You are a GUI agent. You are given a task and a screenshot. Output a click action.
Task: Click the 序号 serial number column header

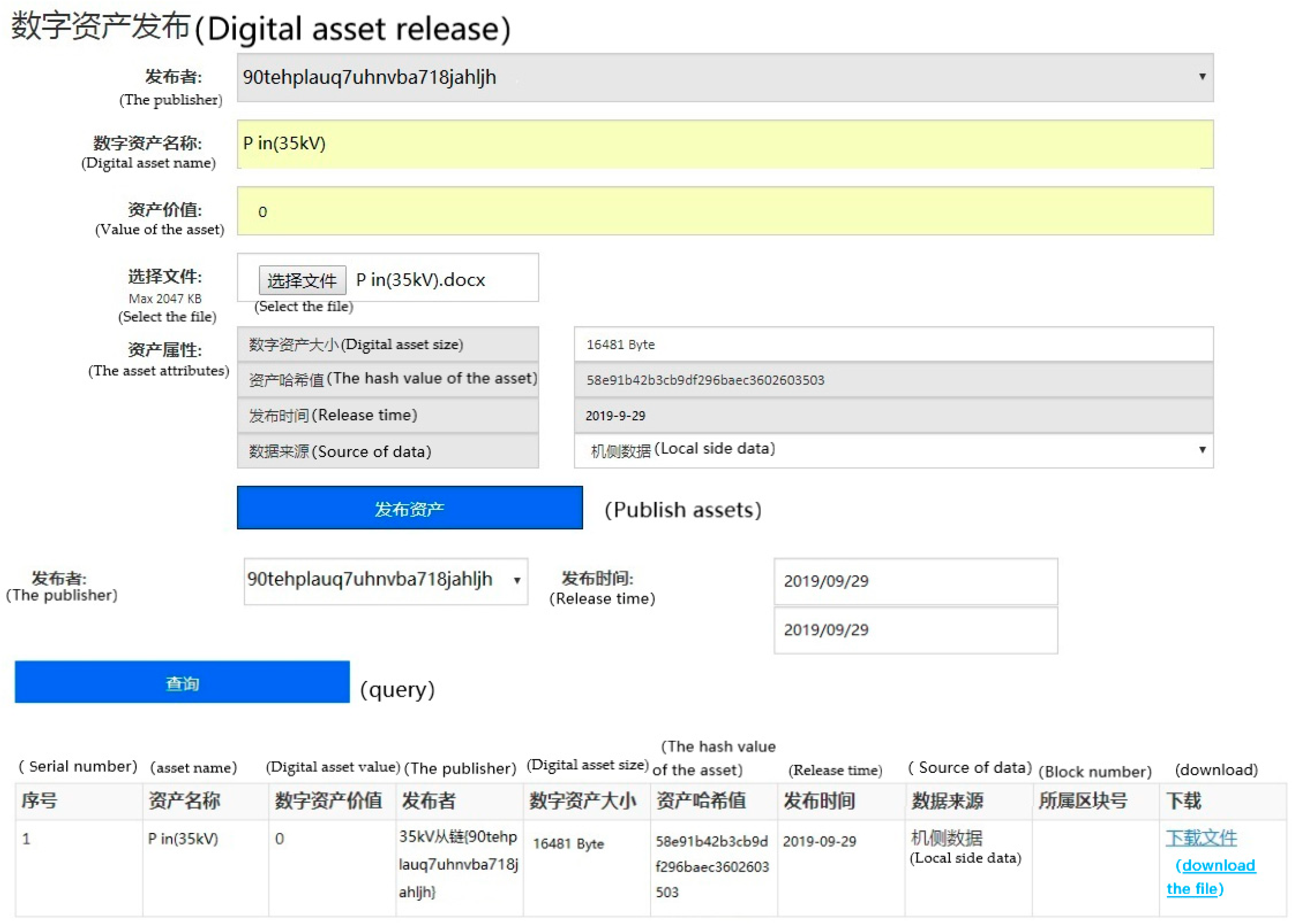click(x=39, y=800)
